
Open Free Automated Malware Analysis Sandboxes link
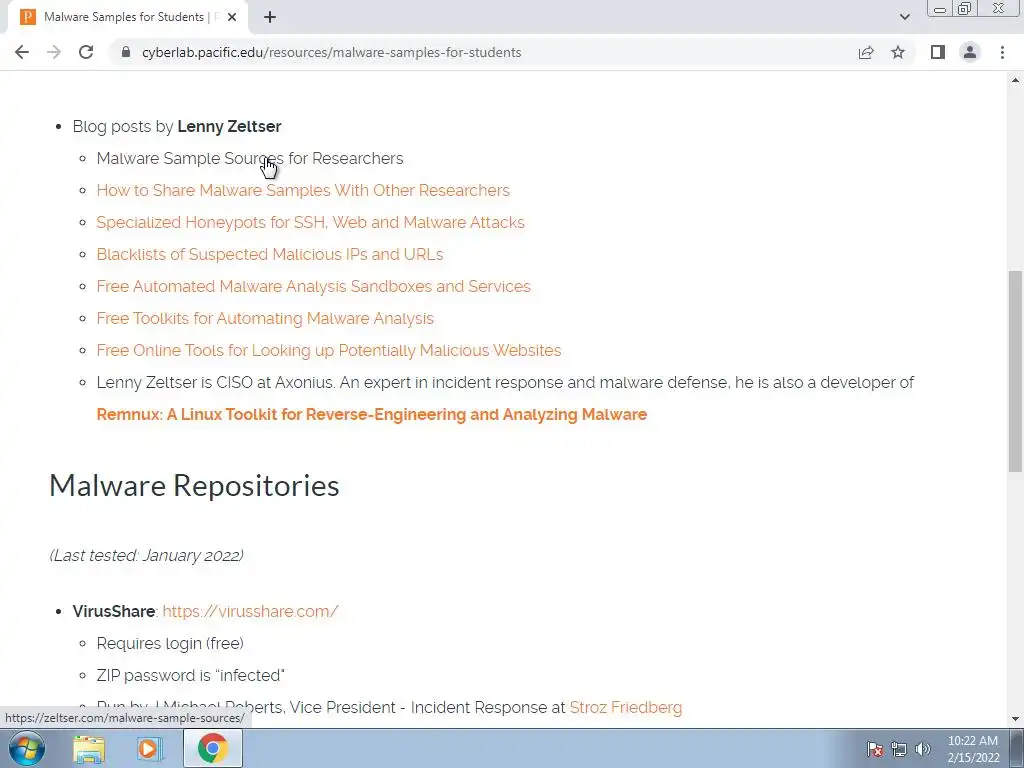click(x=313, y=286)
